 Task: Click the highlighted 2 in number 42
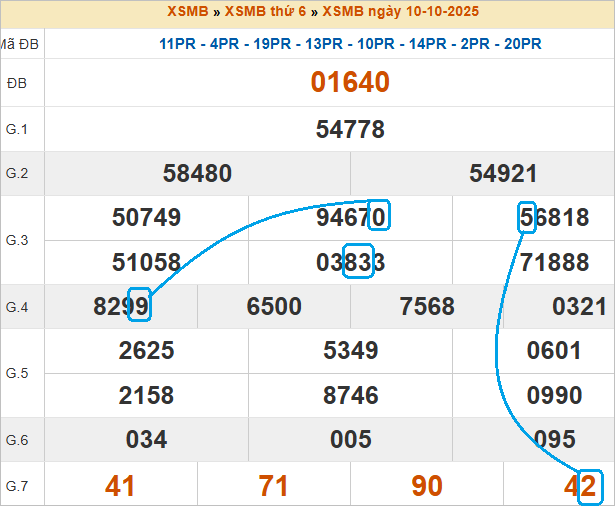590,486
